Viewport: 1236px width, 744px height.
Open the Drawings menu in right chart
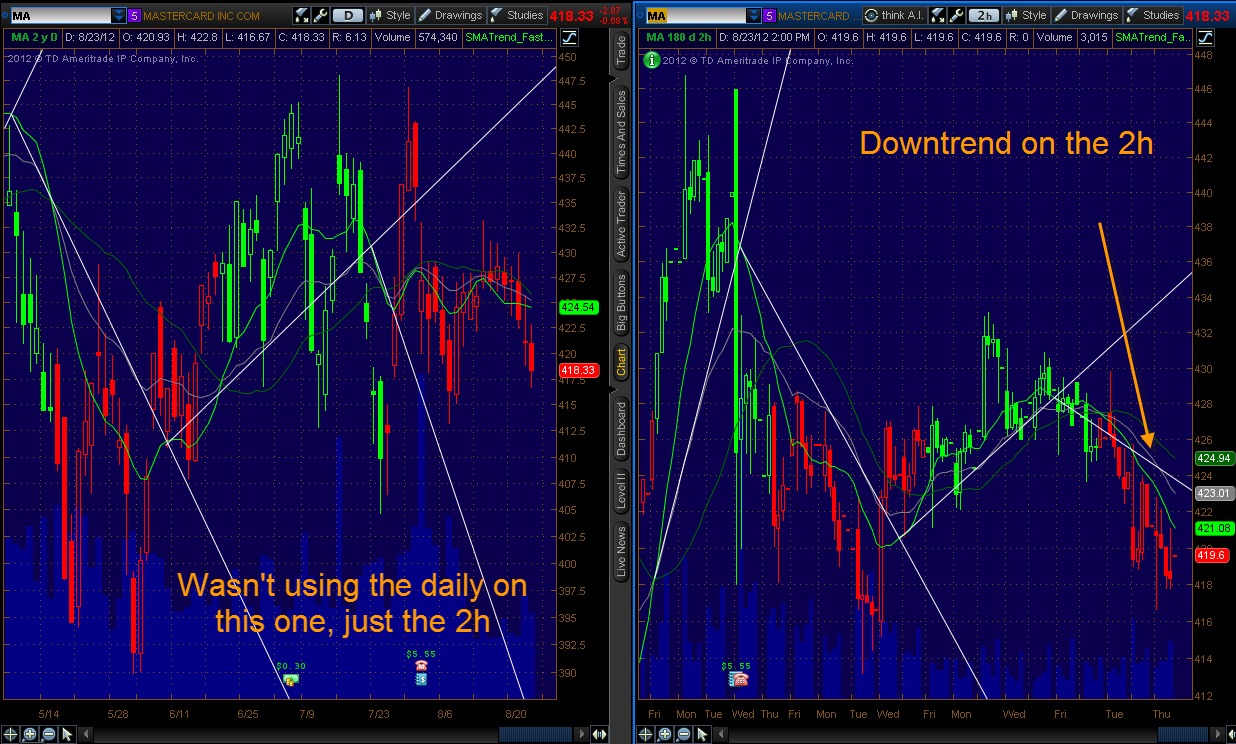coord(1086,16)
